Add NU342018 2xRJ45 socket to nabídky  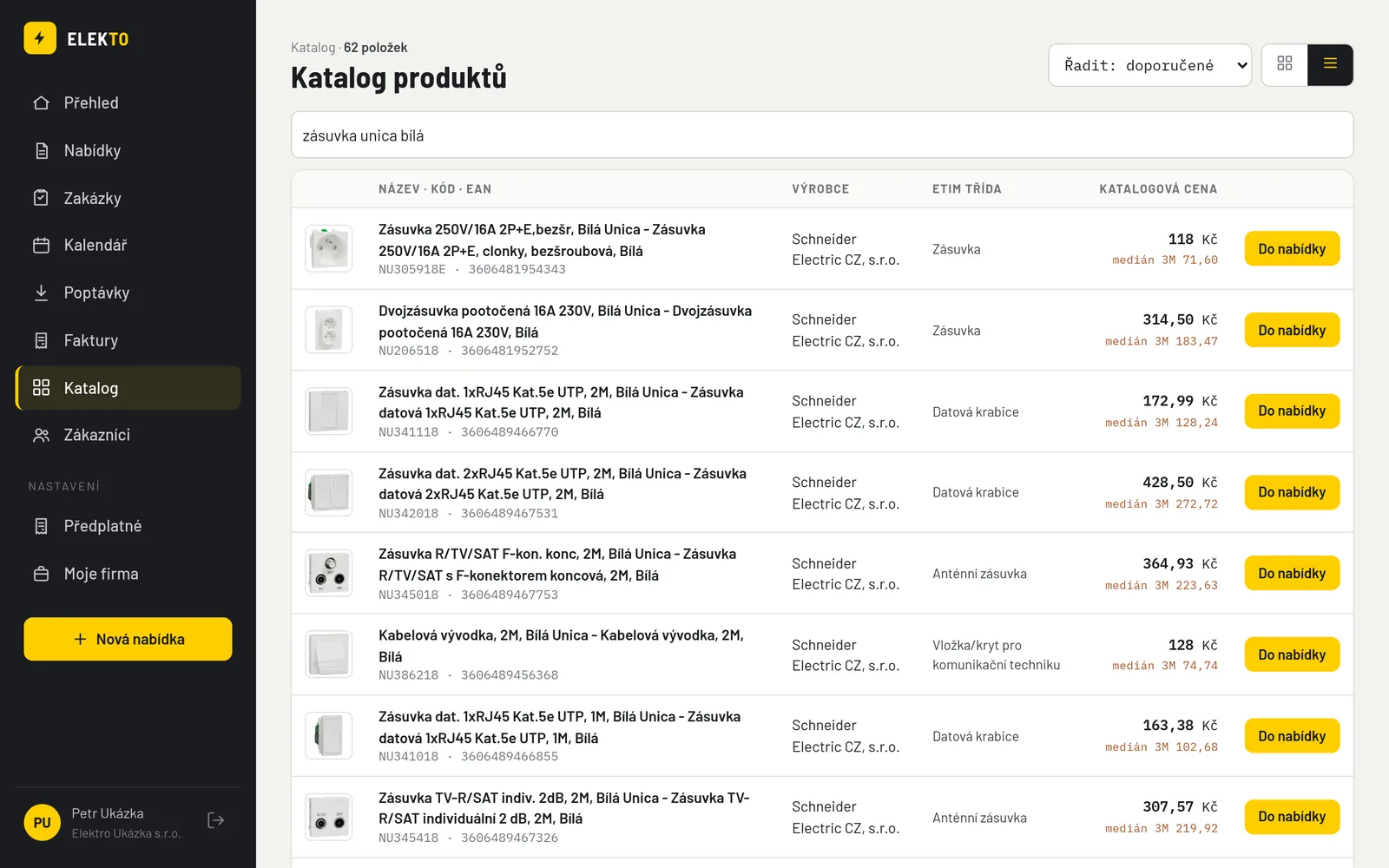click(x=1292, y=492)
